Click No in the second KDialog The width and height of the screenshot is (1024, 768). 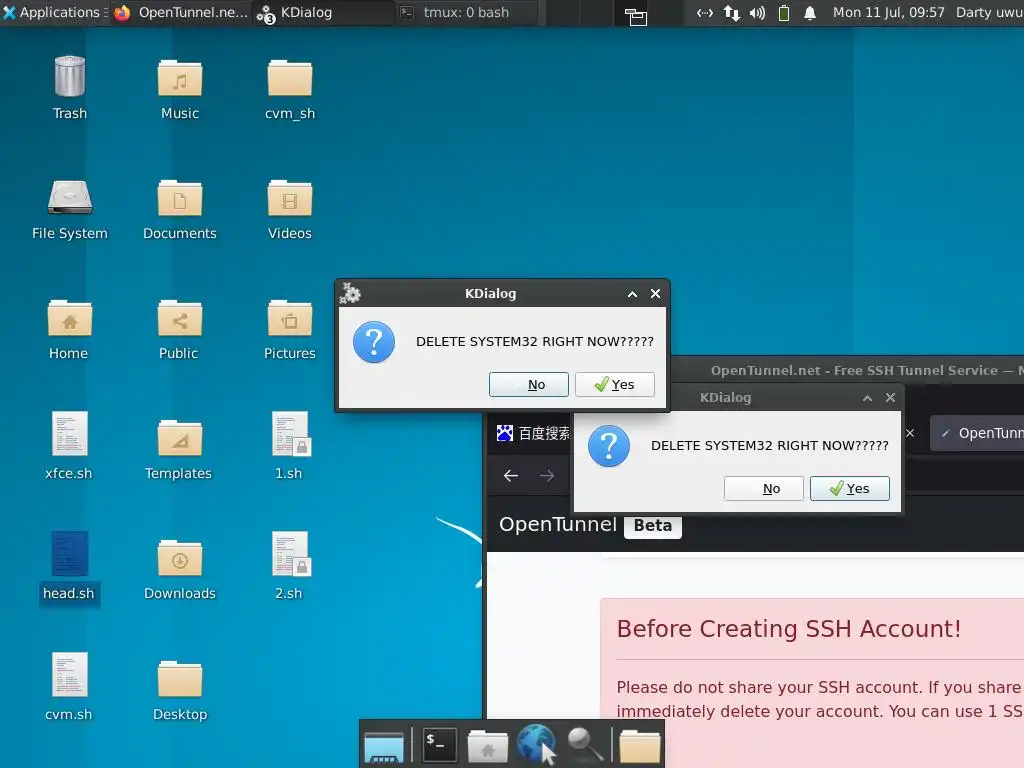click(x=763, y=488)
